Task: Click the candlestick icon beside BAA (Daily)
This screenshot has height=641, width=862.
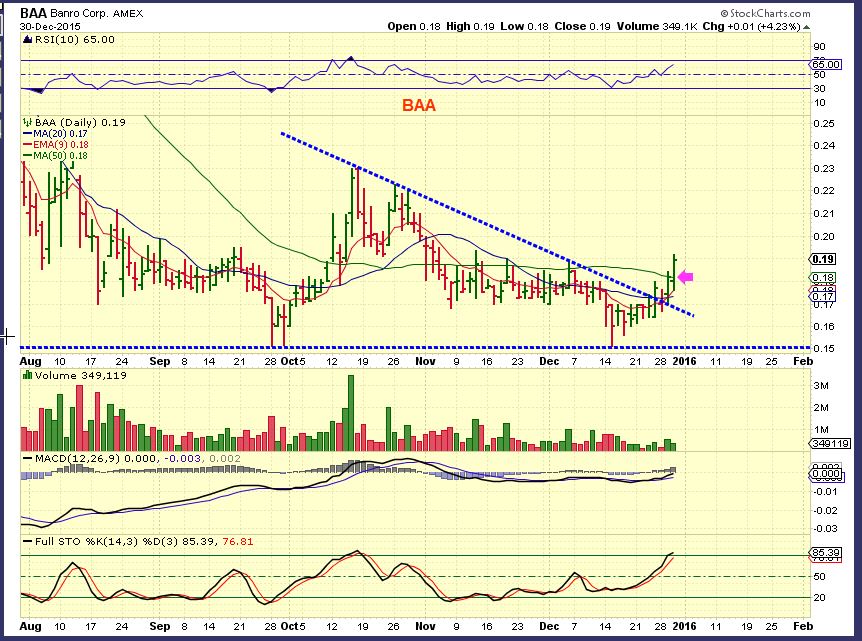Action: coord(27,122)
